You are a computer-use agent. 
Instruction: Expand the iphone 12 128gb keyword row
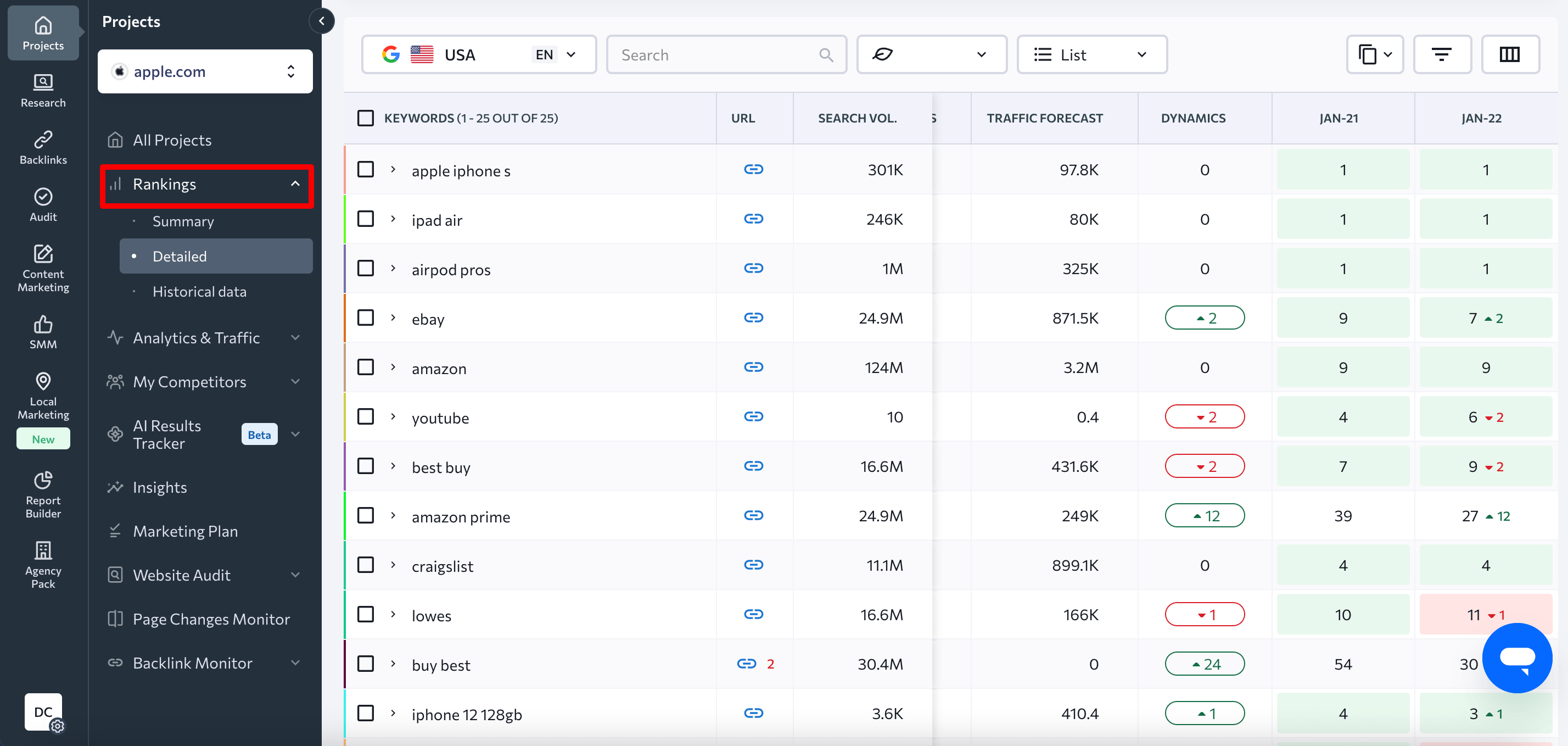393,712
